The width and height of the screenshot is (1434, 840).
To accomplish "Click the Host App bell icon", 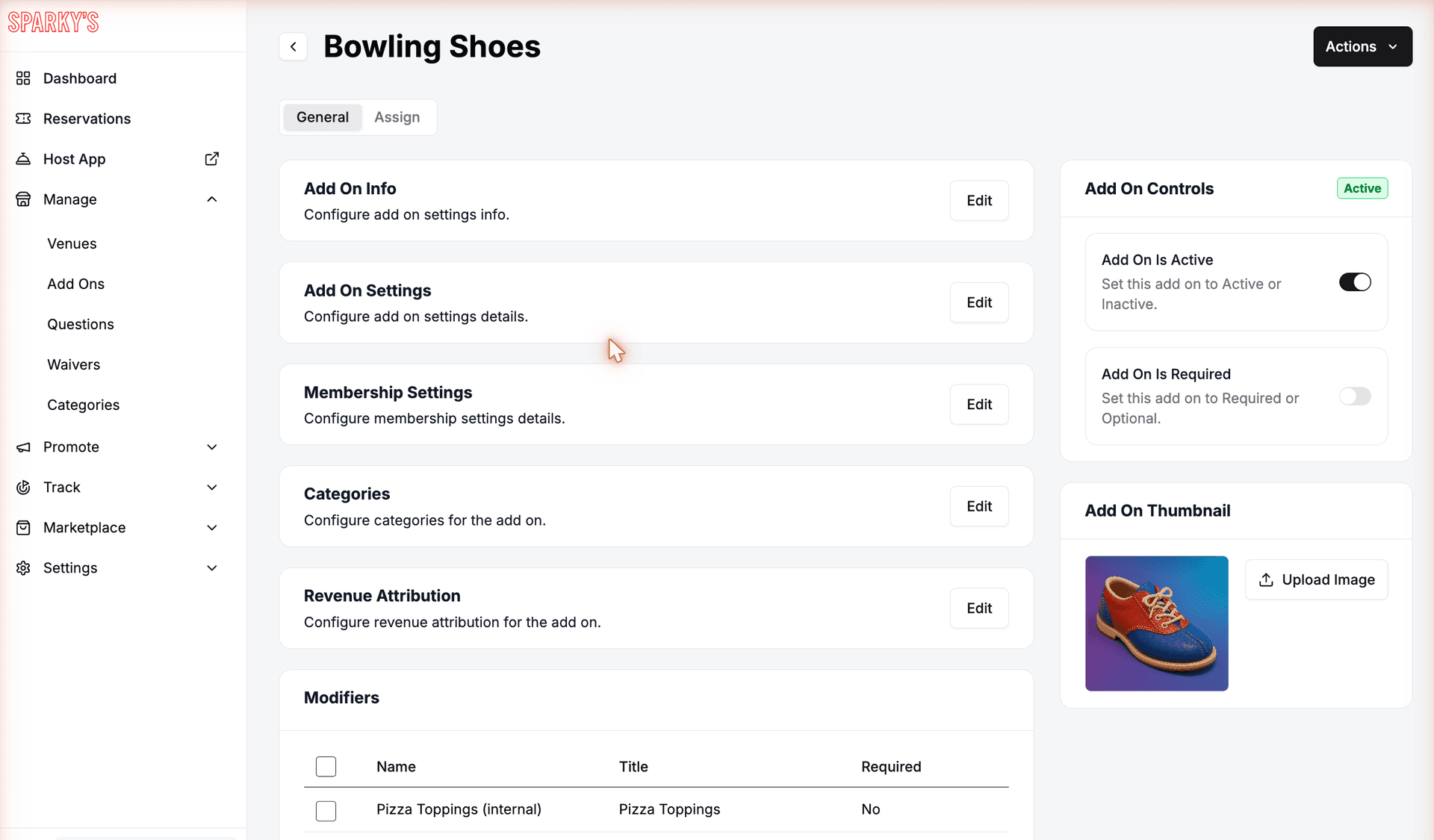I will point(23,159).
